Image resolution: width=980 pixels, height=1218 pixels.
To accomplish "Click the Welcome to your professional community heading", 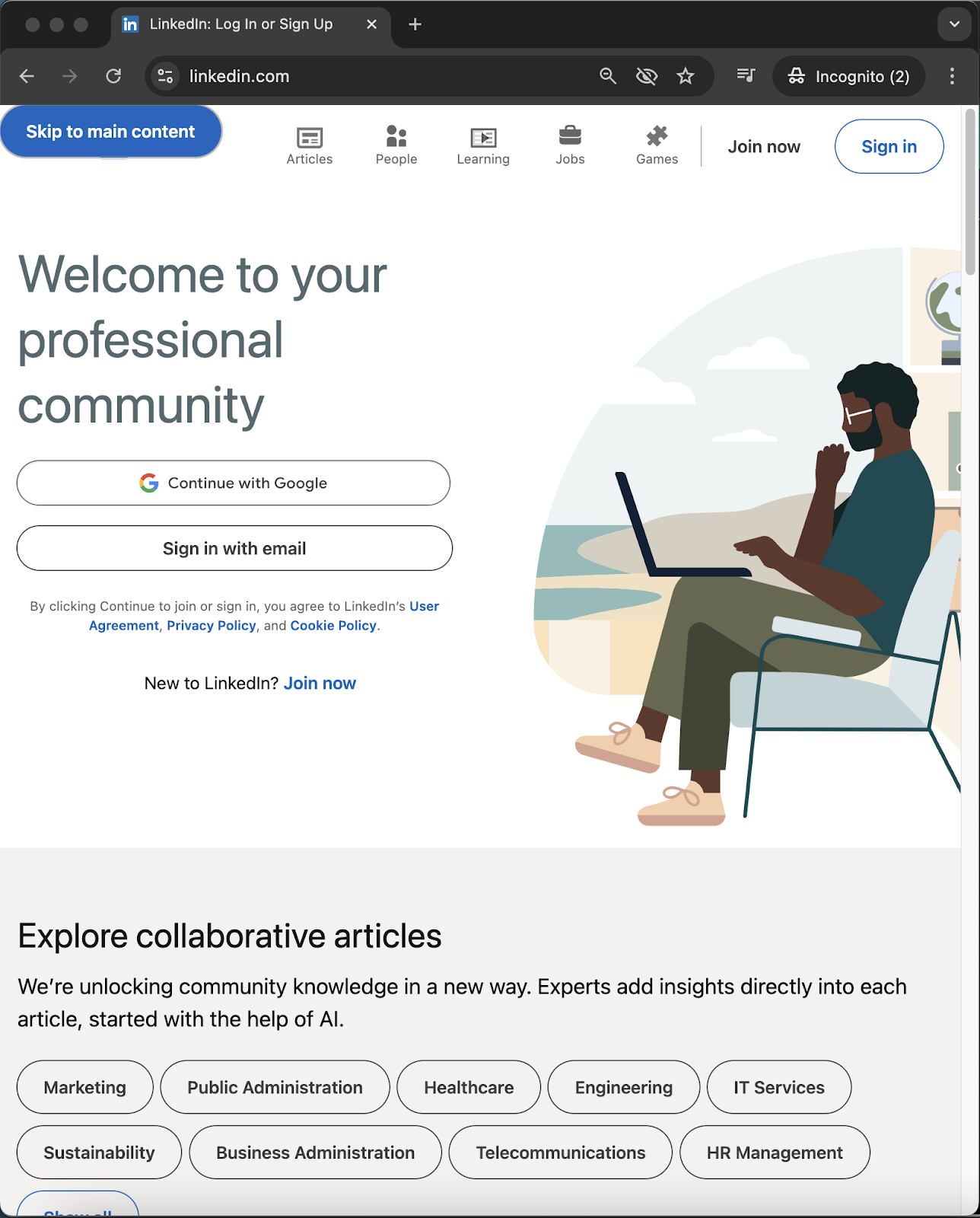I will click(202, 340).
